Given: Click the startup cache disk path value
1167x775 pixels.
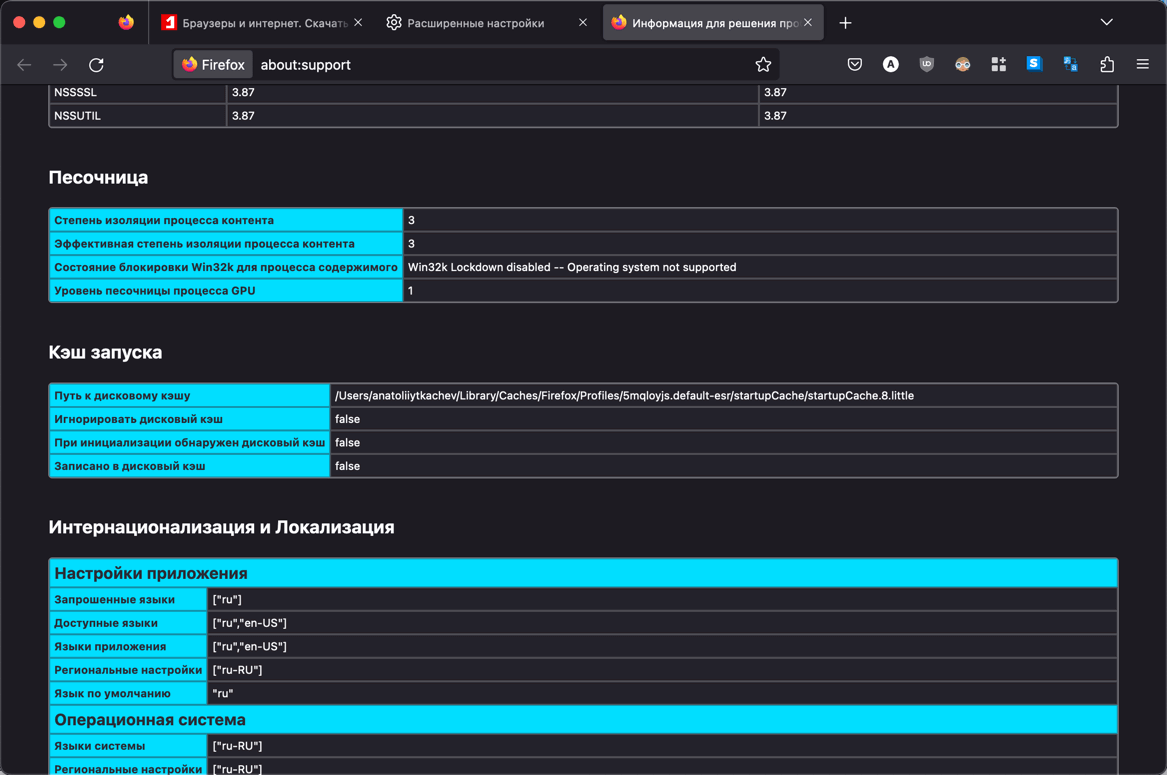Looking at the screenshot, I should click(624, 396).
